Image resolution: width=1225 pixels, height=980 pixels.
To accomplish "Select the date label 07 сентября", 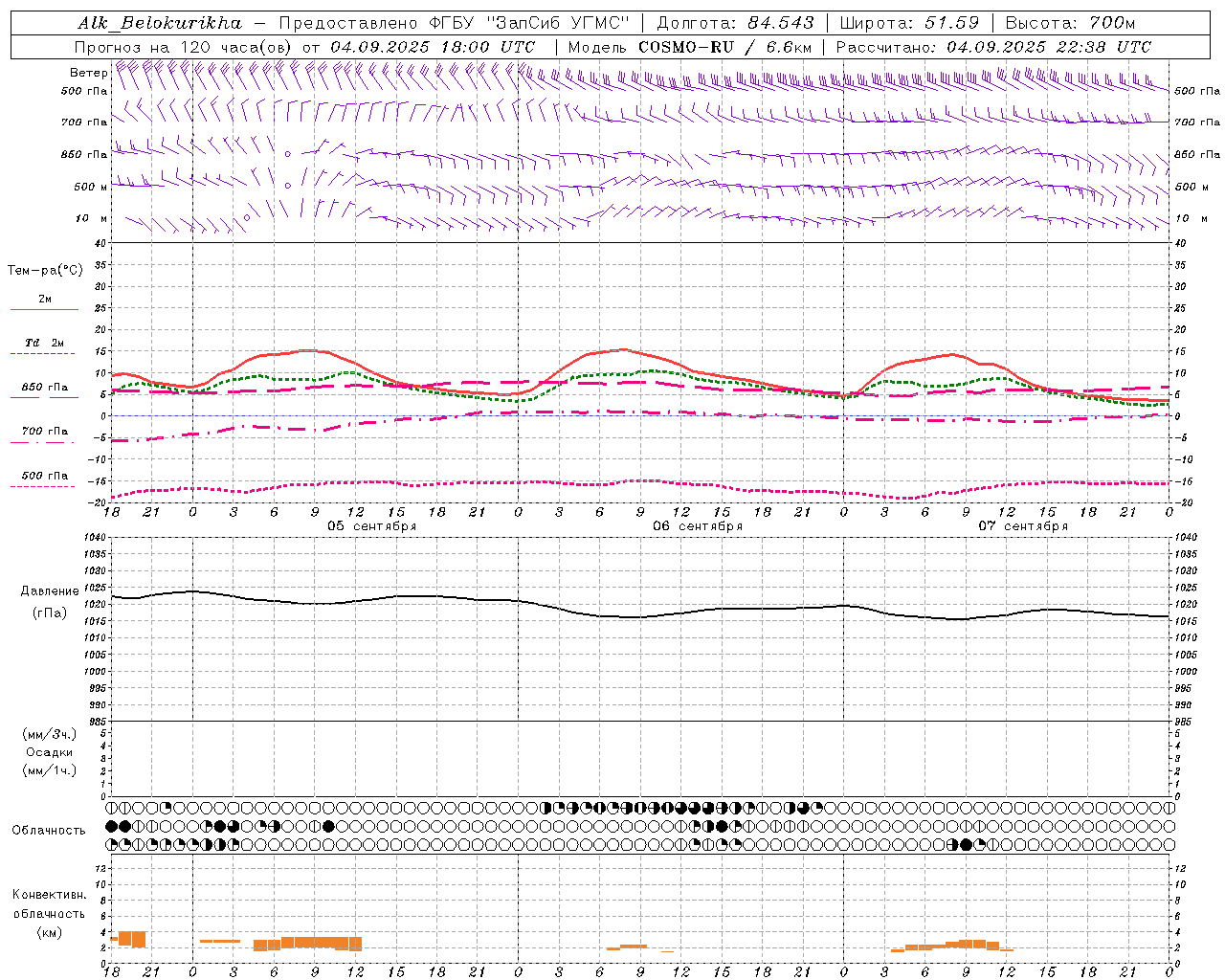I will pos(1023,526).
